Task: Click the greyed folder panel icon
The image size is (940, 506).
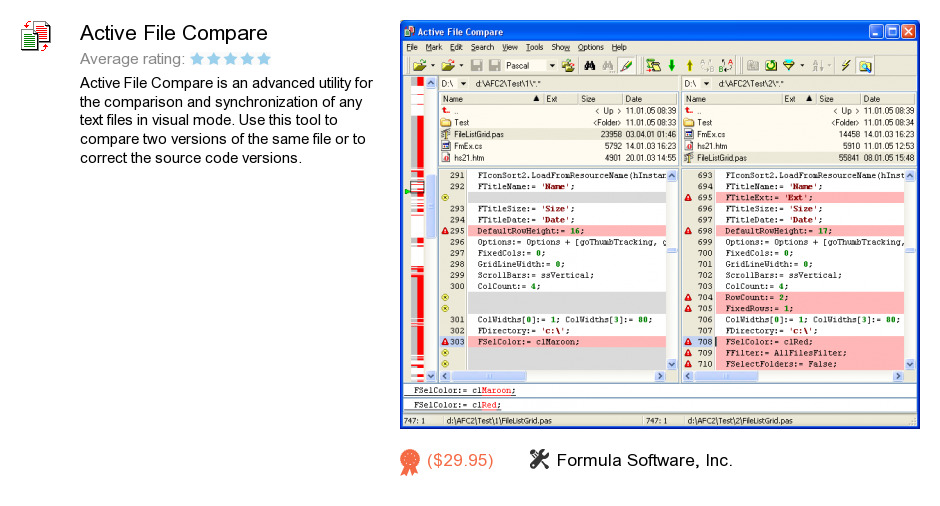Action: pos(753,65)
